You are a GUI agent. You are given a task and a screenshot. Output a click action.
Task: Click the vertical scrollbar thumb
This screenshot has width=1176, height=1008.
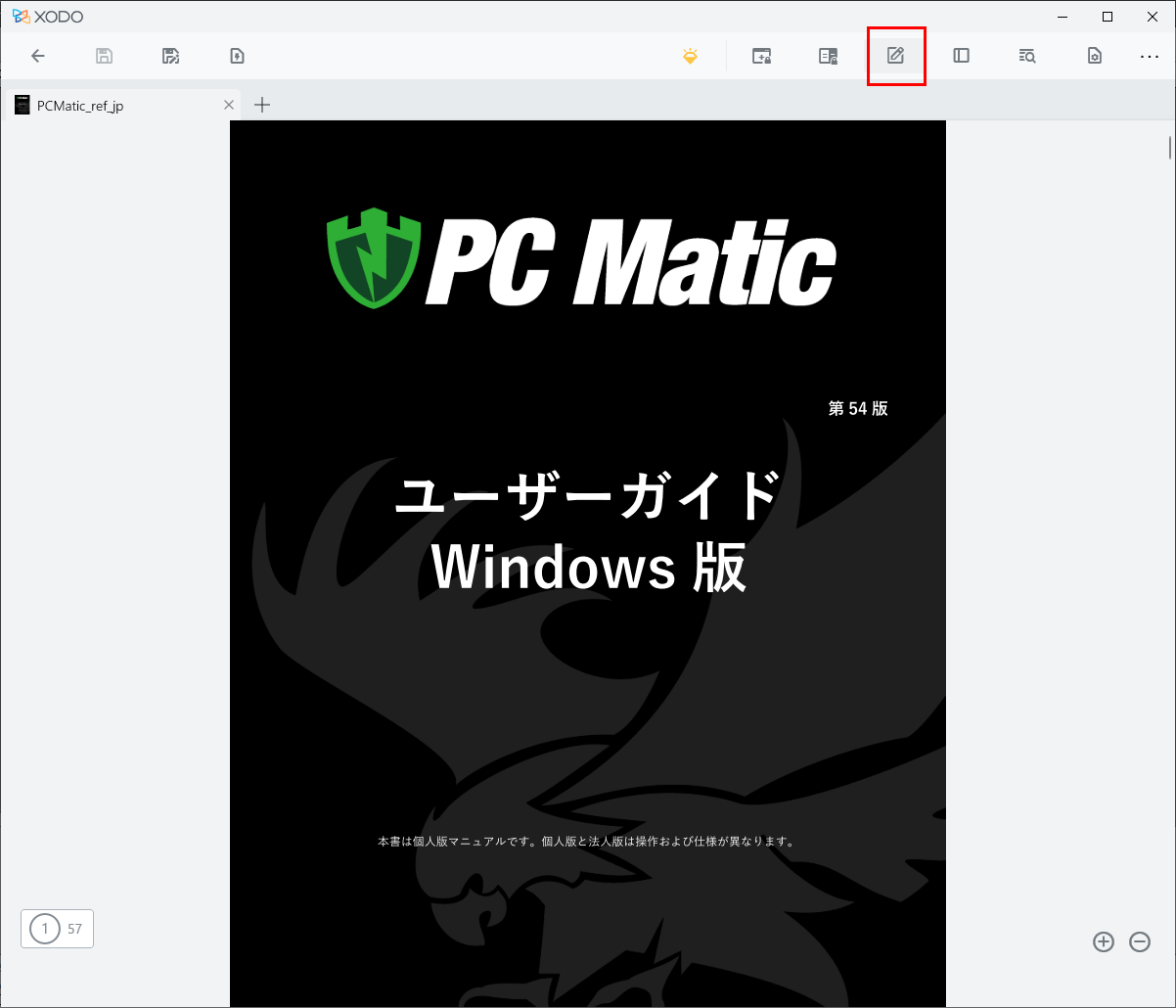click(1169, 148)
